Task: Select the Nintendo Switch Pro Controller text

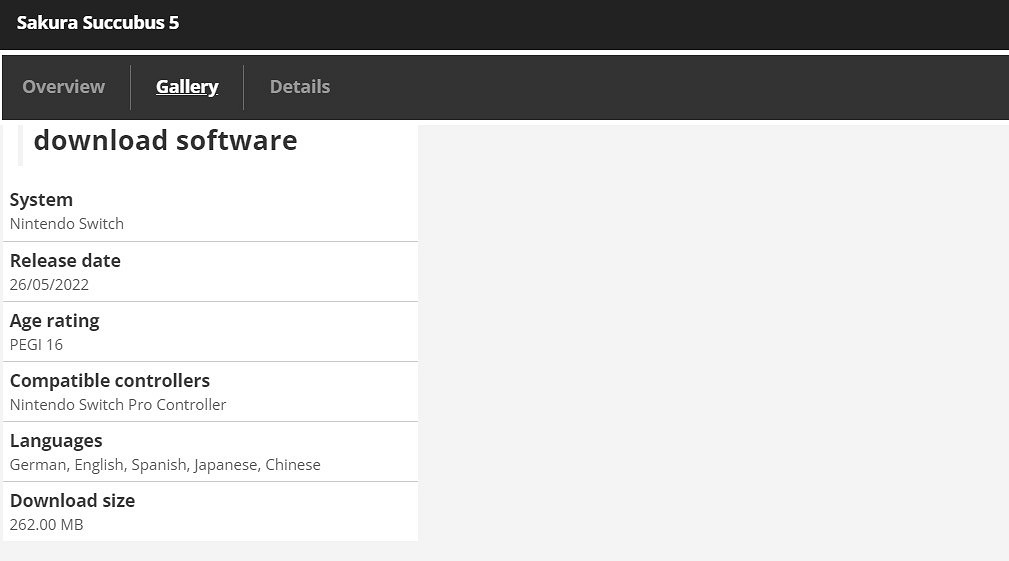Action: pyautogui.click(x=118, y=404)
